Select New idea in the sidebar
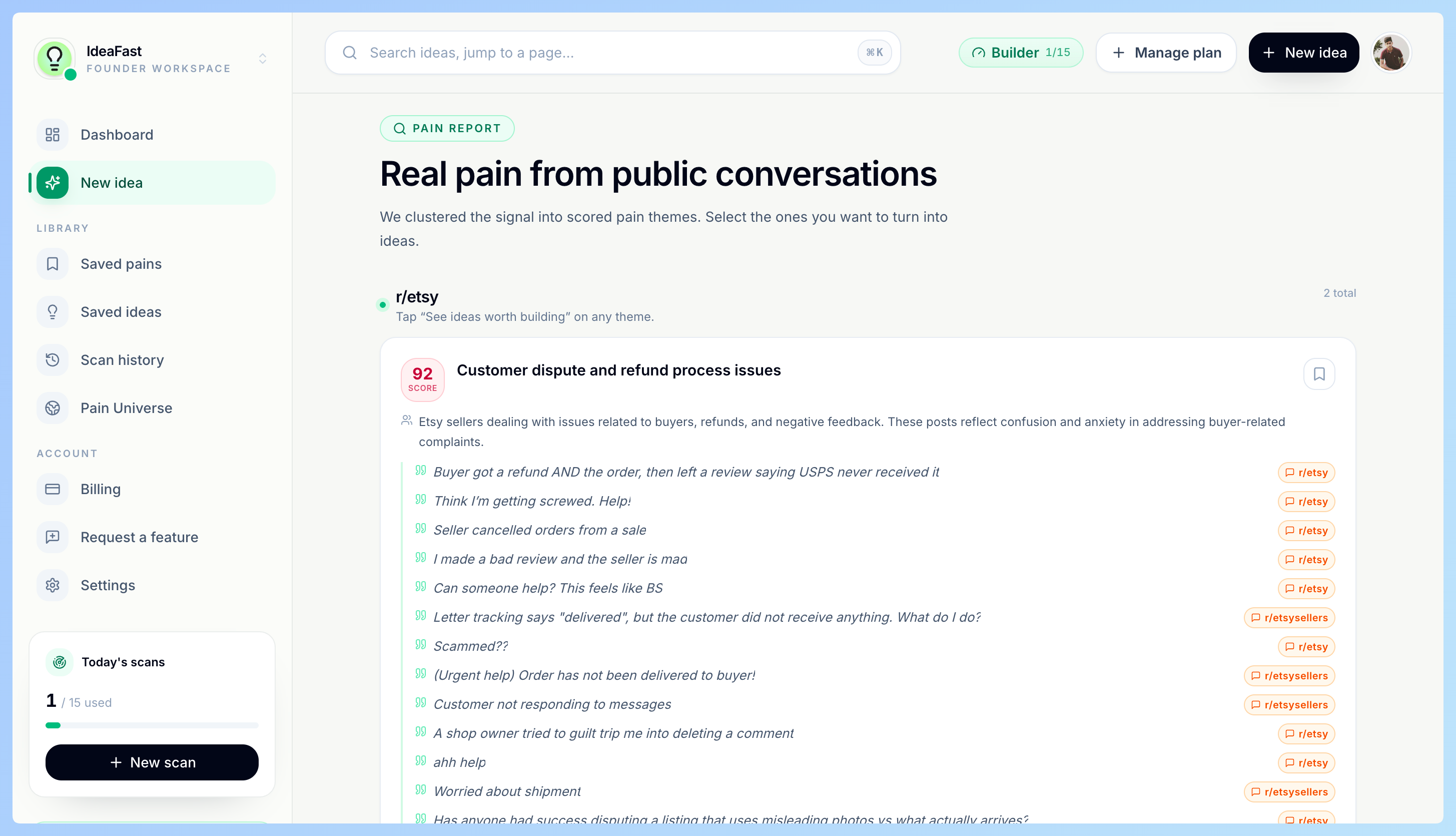Image resolution: width=1456 pixels, height=836 pixels. point(152,183)
